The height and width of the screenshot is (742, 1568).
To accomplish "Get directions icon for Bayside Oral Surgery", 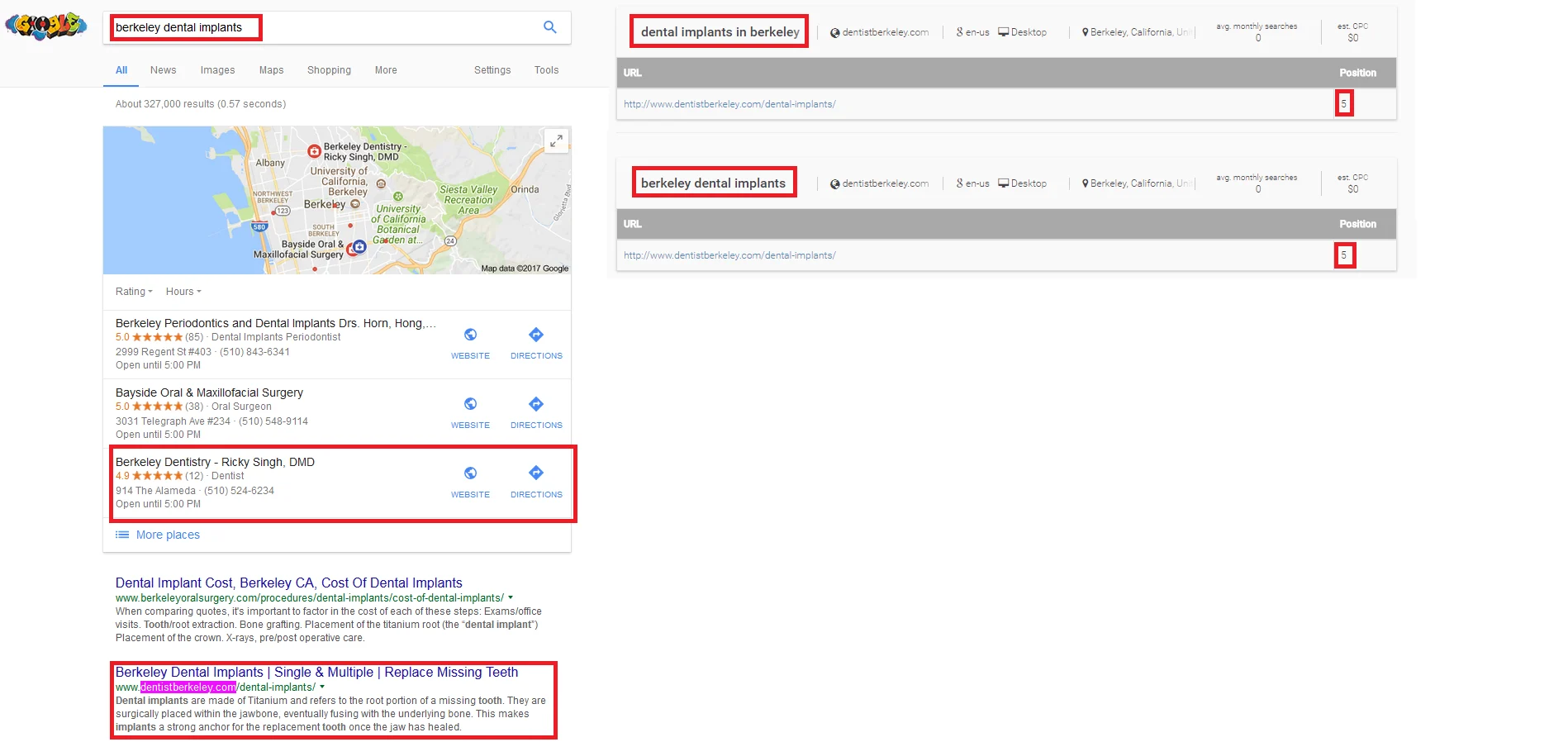I will click(x=536, y=404).
